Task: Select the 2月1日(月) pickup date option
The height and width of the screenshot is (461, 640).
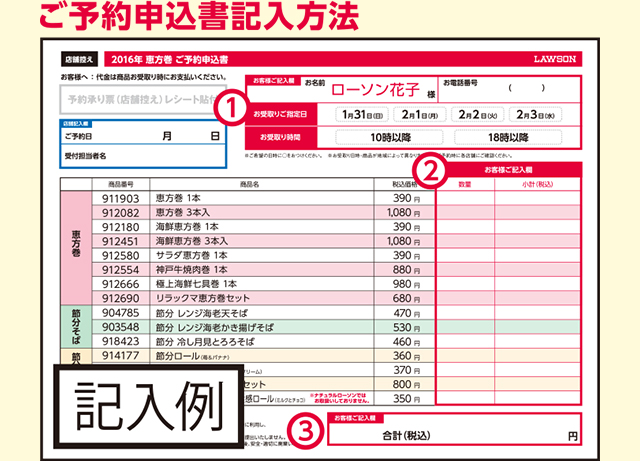Action: coord(420,115)
